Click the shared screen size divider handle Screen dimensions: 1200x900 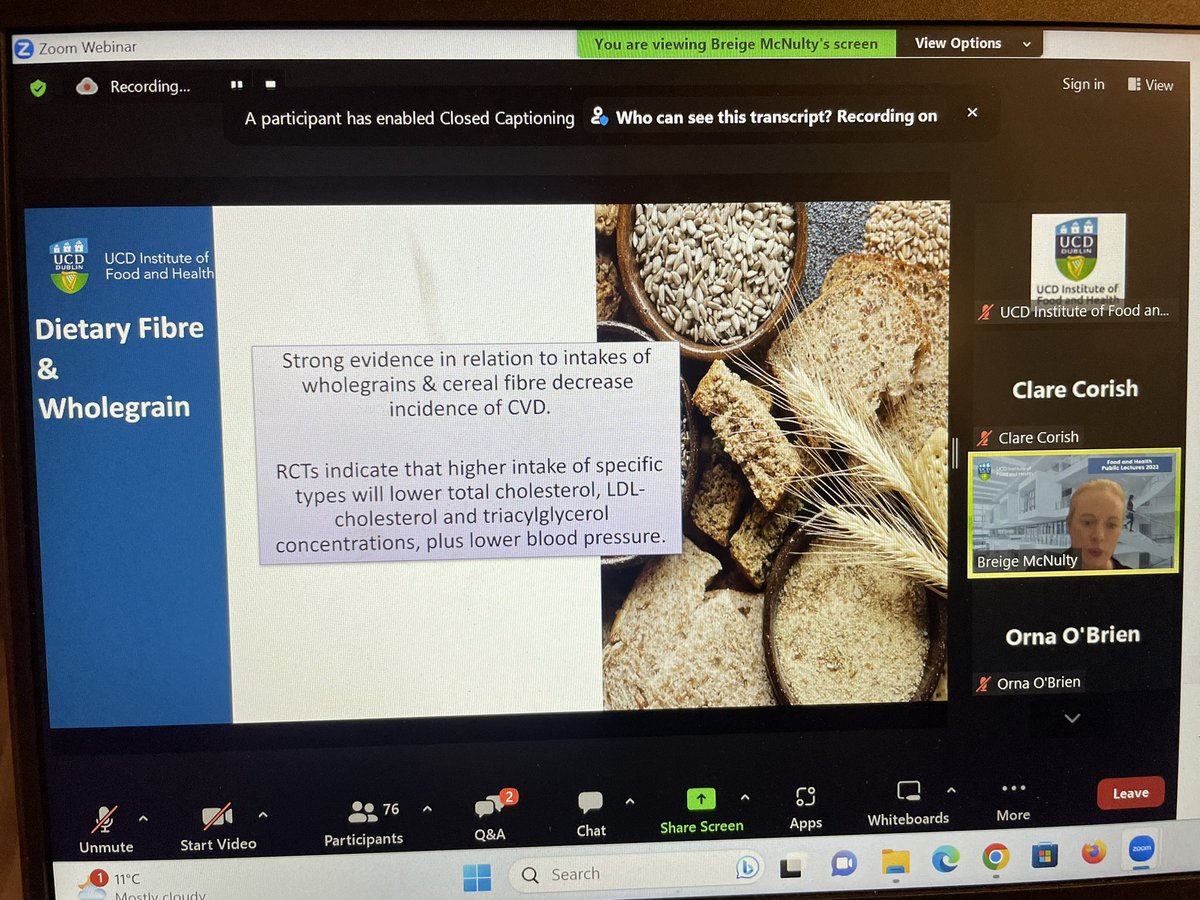(956, 455)
